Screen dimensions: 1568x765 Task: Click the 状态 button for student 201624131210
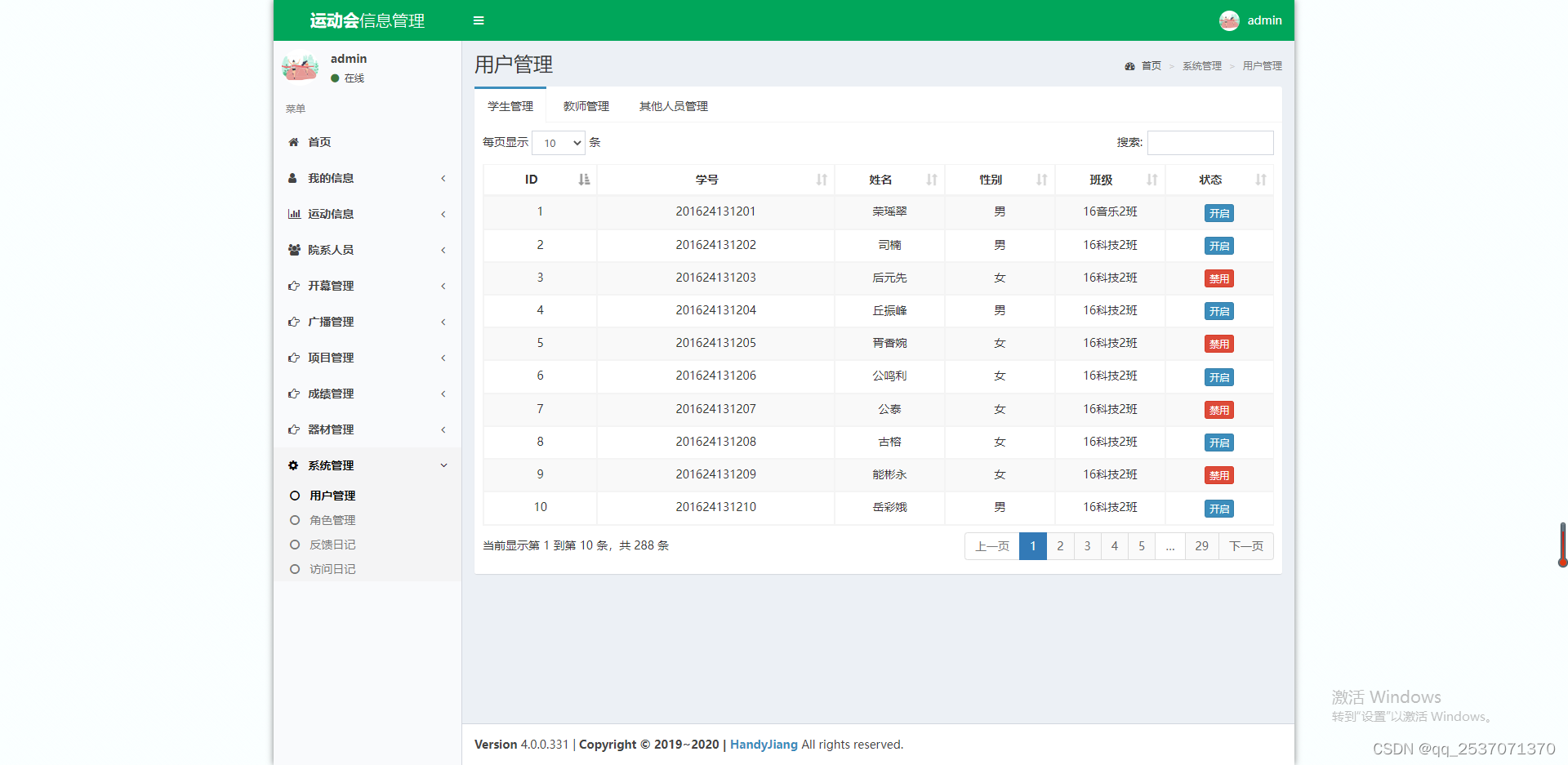pos(1219,509)
